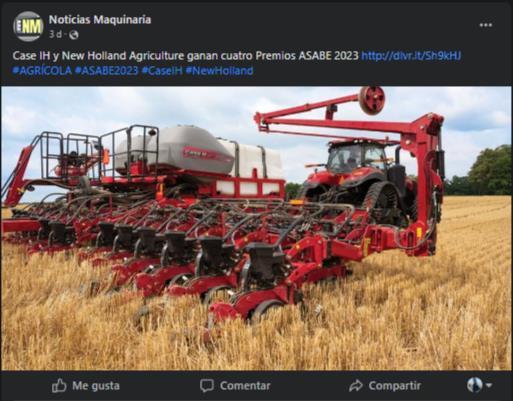Open the Noticias Maquinaria profile picture

pyautogui.click(x=28, y=26)
